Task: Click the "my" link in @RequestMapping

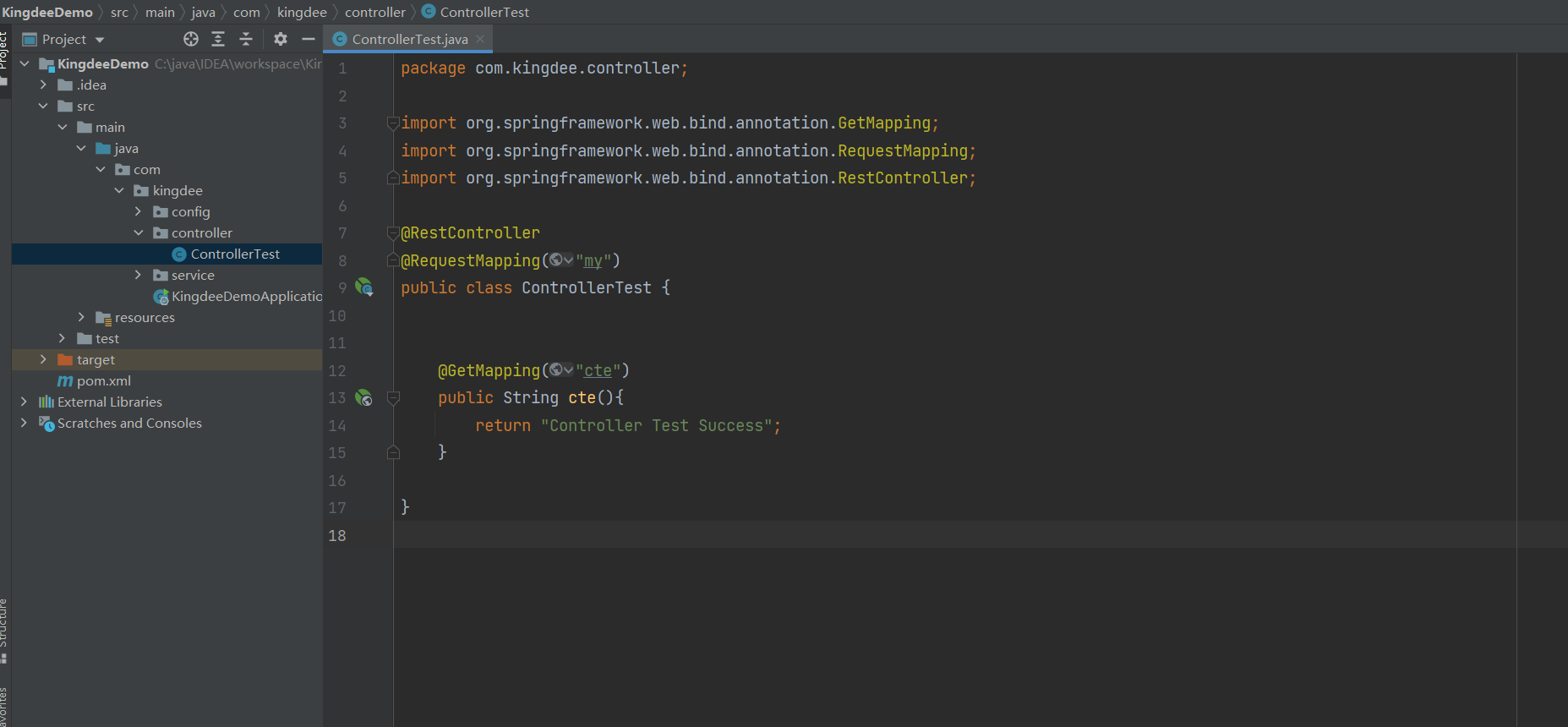Action: pyautogui.click(x=593, y=260)
